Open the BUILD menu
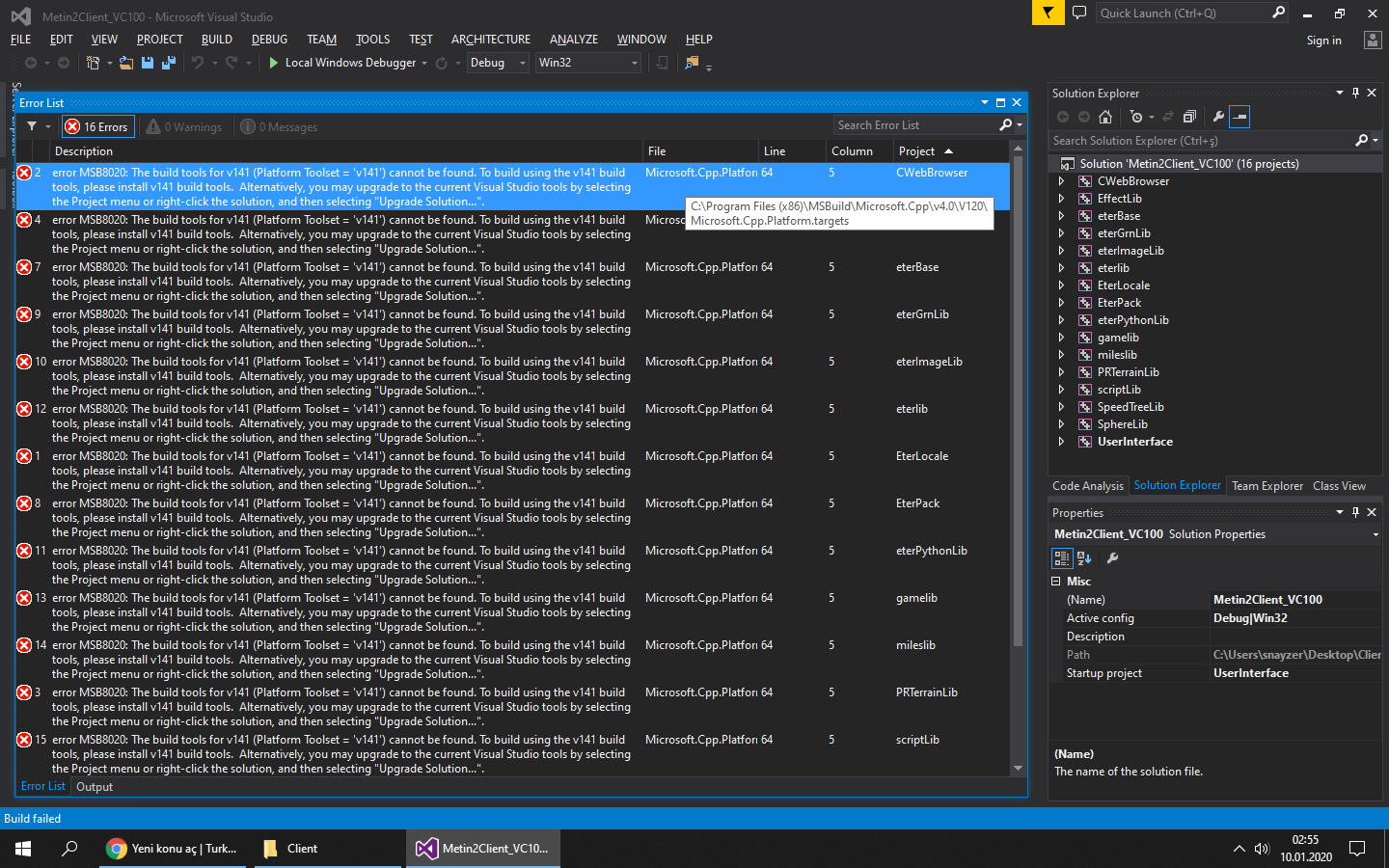The width and height of the screenshot is (1389, 868). [x=217, y=40]
